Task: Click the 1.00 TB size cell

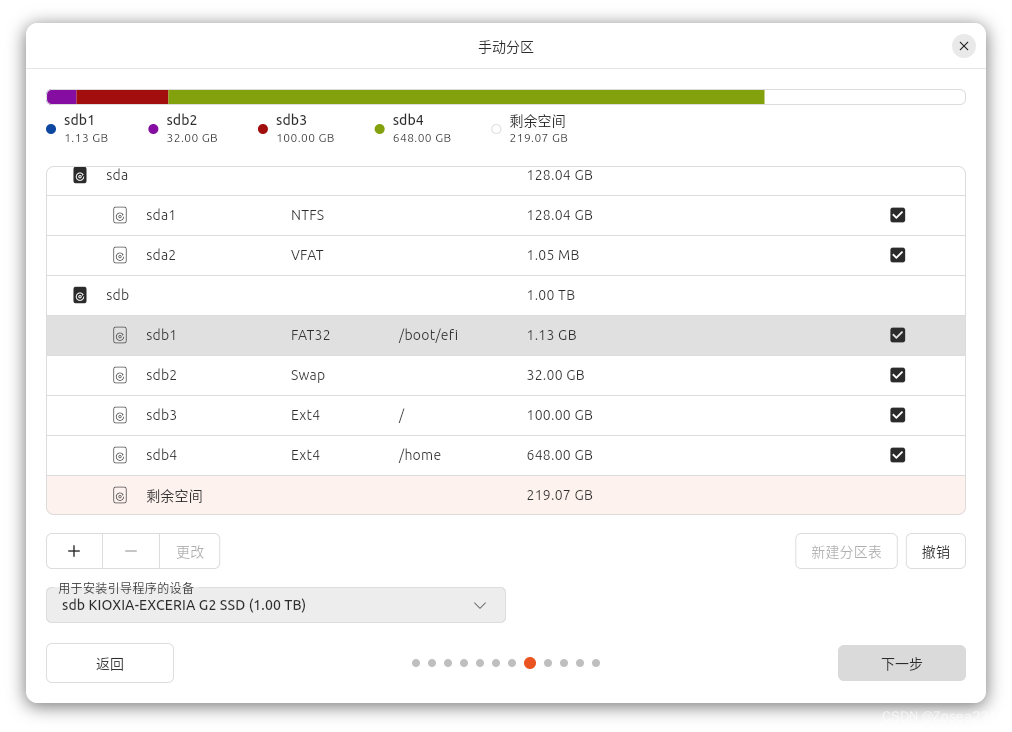Action: 551,295
